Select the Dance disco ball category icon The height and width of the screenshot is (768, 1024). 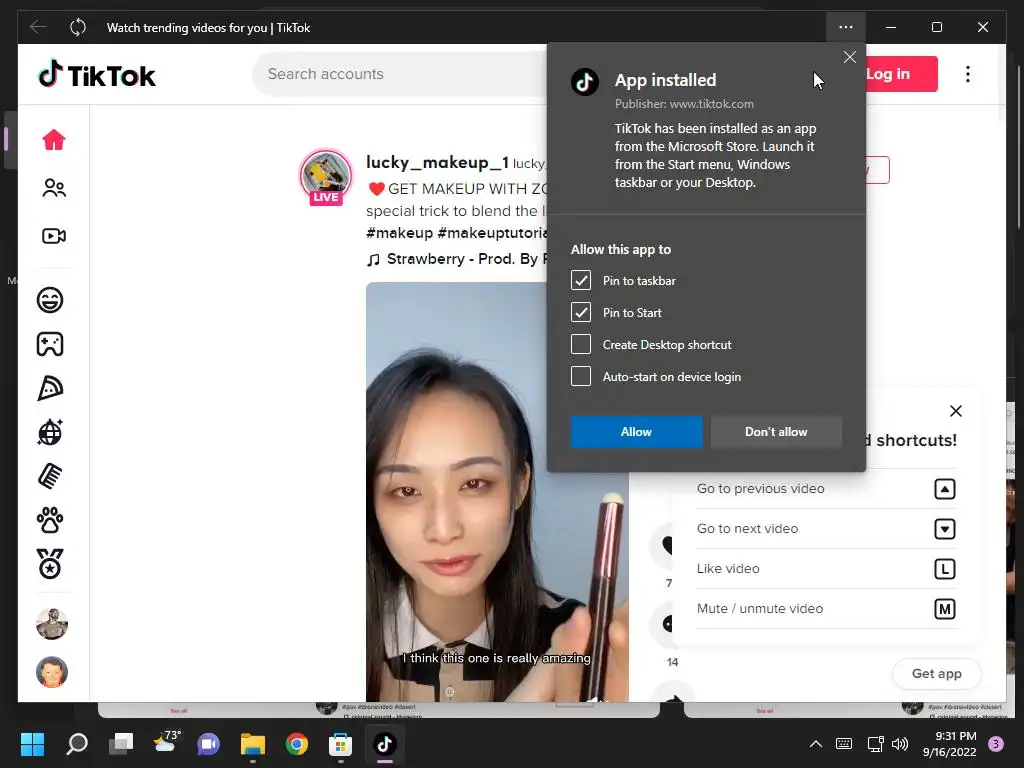50,432
